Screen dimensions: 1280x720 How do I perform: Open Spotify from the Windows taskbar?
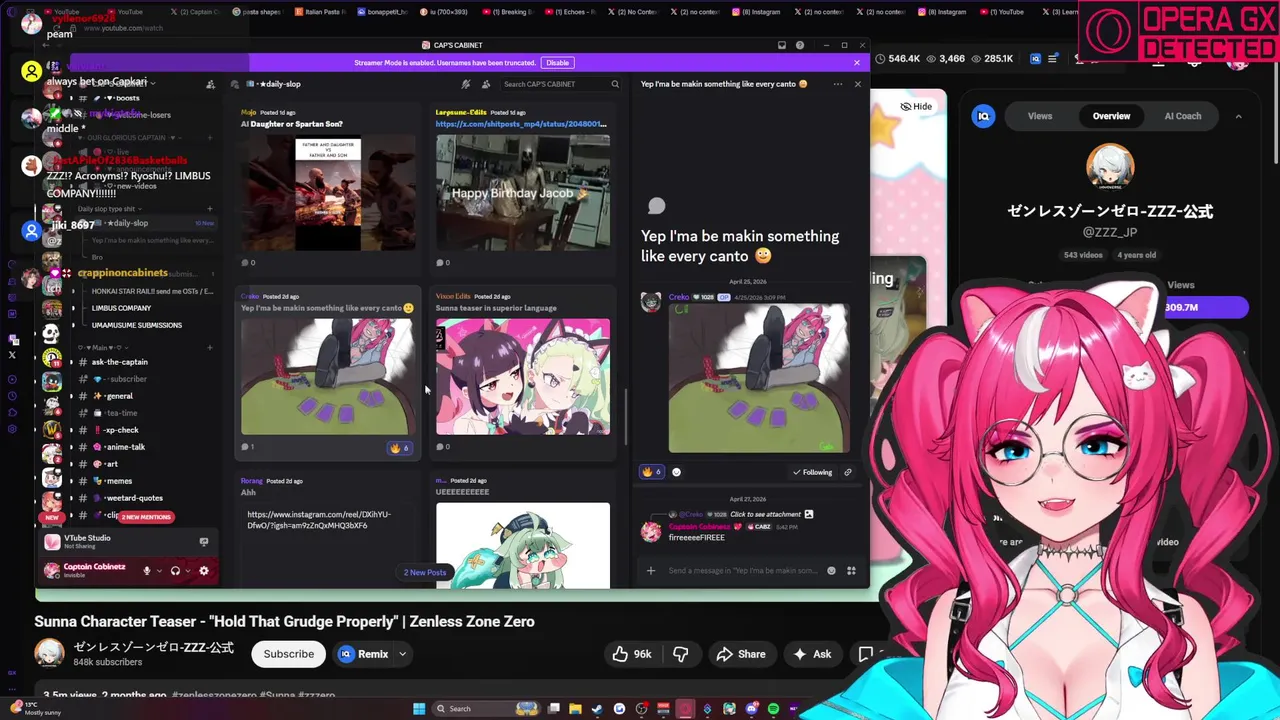773,709
